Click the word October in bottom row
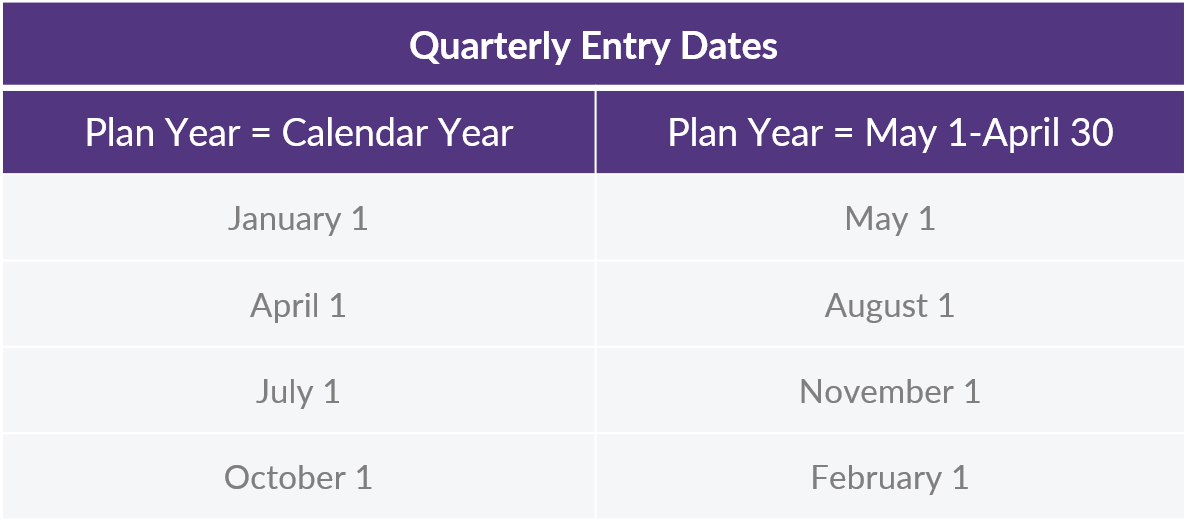Screen dimensions: 1190x522 285,477
